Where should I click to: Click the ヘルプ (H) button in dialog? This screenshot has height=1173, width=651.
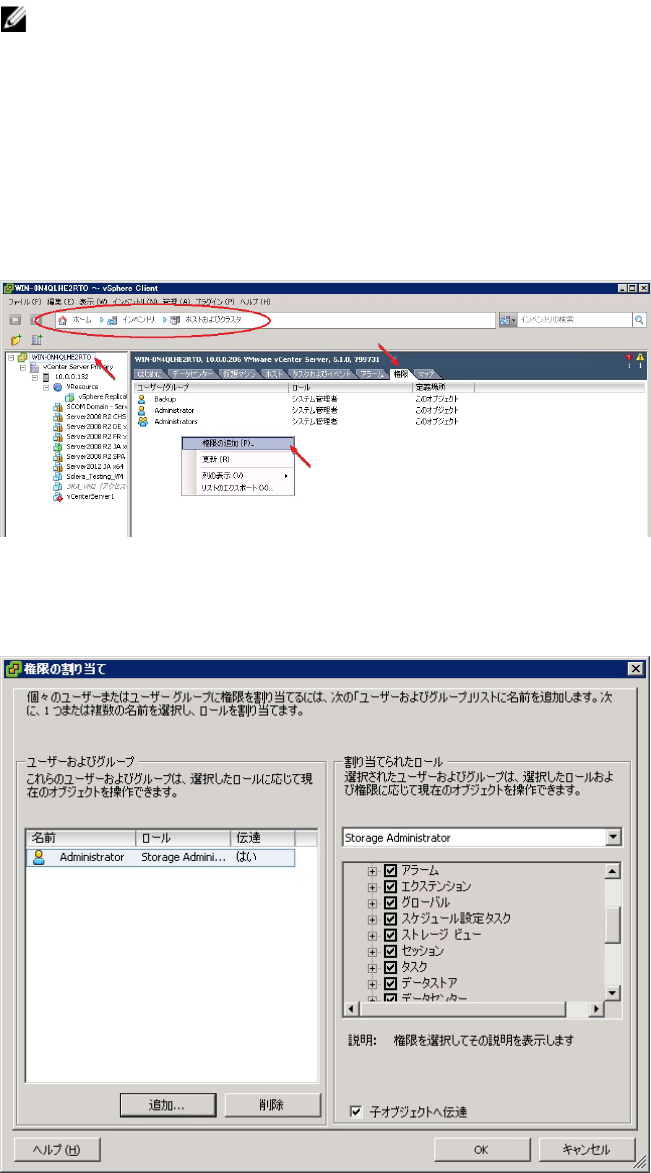(56, 1148)
